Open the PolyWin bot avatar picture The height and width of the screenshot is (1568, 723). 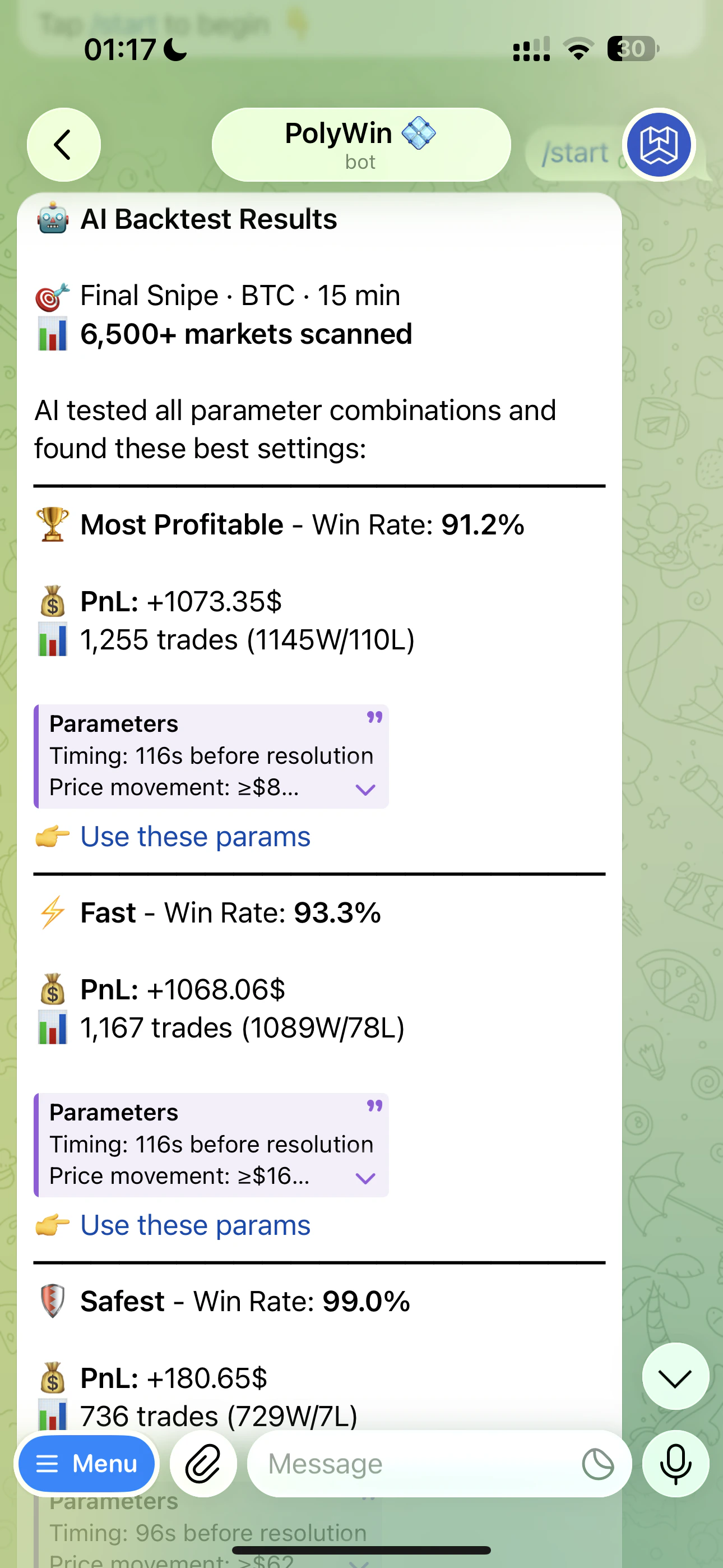[x=659, y=145]
